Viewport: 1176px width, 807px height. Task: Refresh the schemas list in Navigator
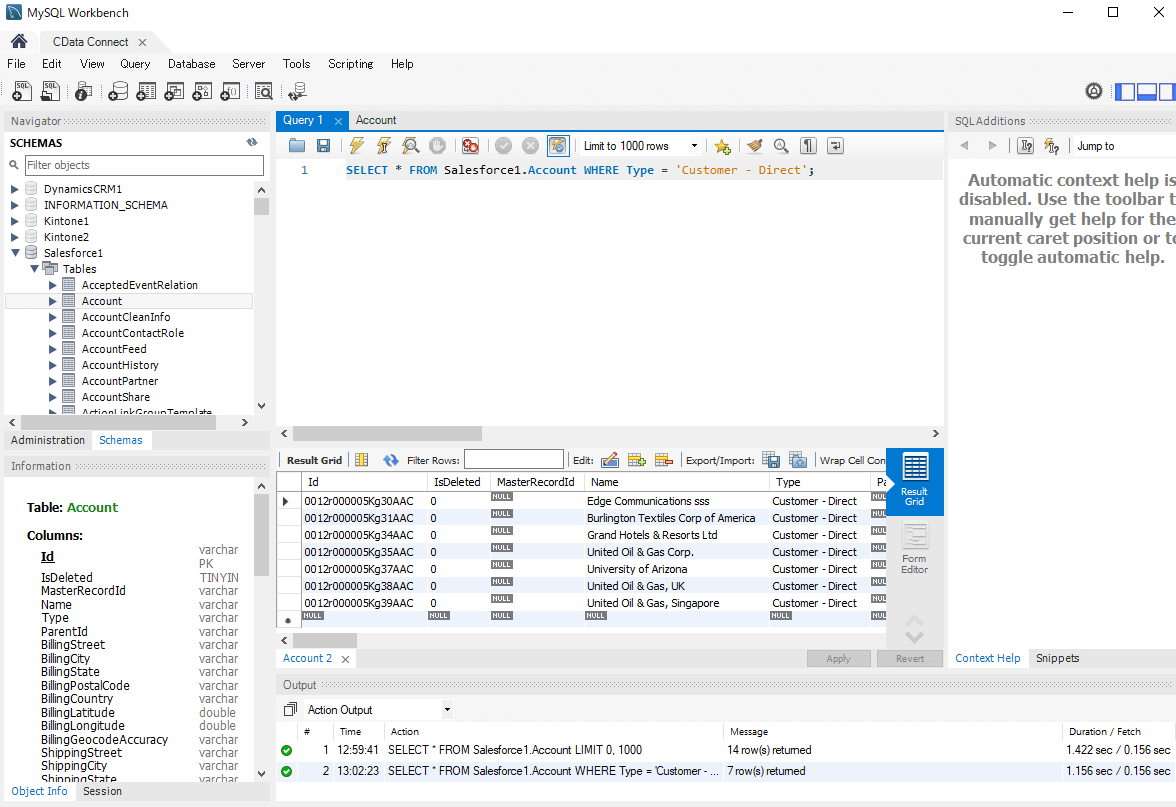(252, 143)
